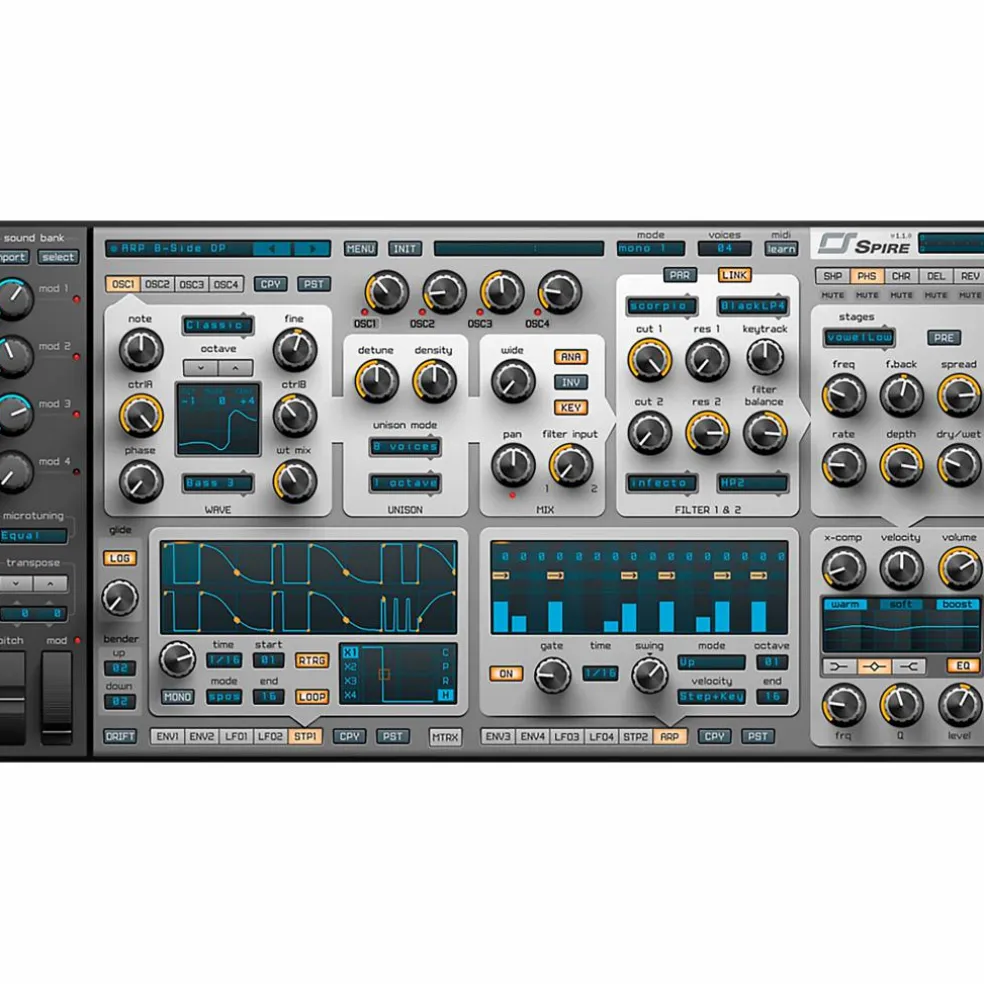Switch to the STP2 tab
This screenshot has width=984, height=984.
coord(635,736)
